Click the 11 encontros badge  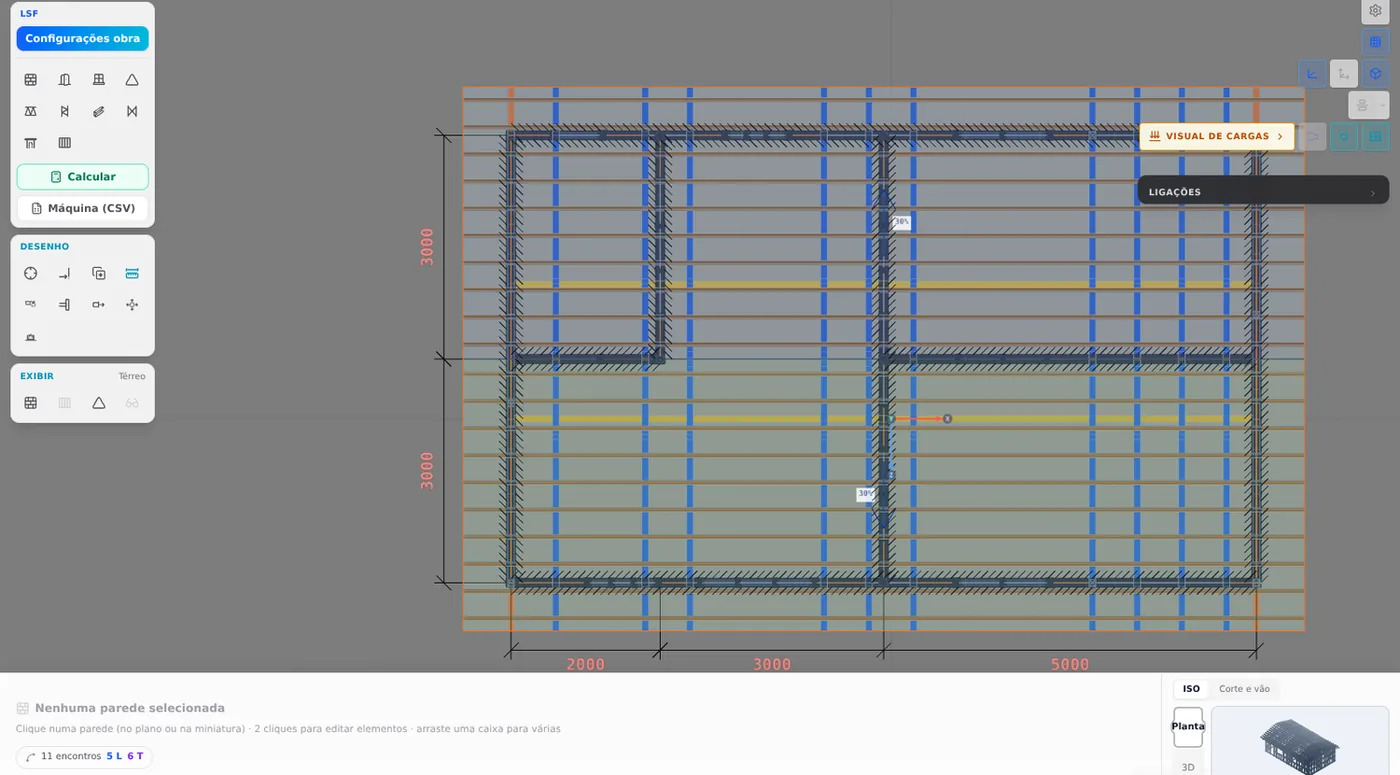[84, 757]
